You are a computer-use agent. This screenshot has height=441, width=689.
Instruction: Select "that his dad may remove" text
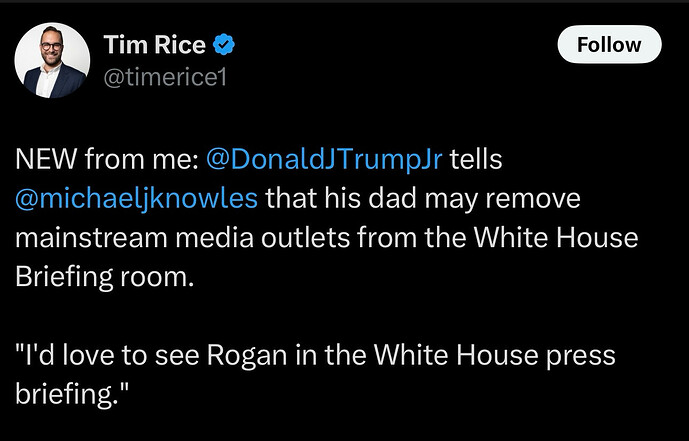(x=423, y=199)
